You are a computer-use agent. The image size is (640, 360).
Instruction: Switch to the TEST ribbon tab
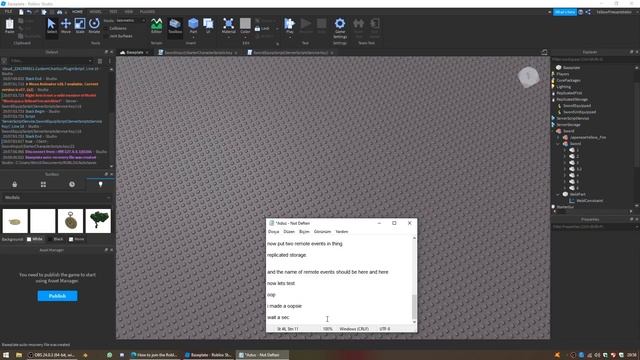click(113, 12)
